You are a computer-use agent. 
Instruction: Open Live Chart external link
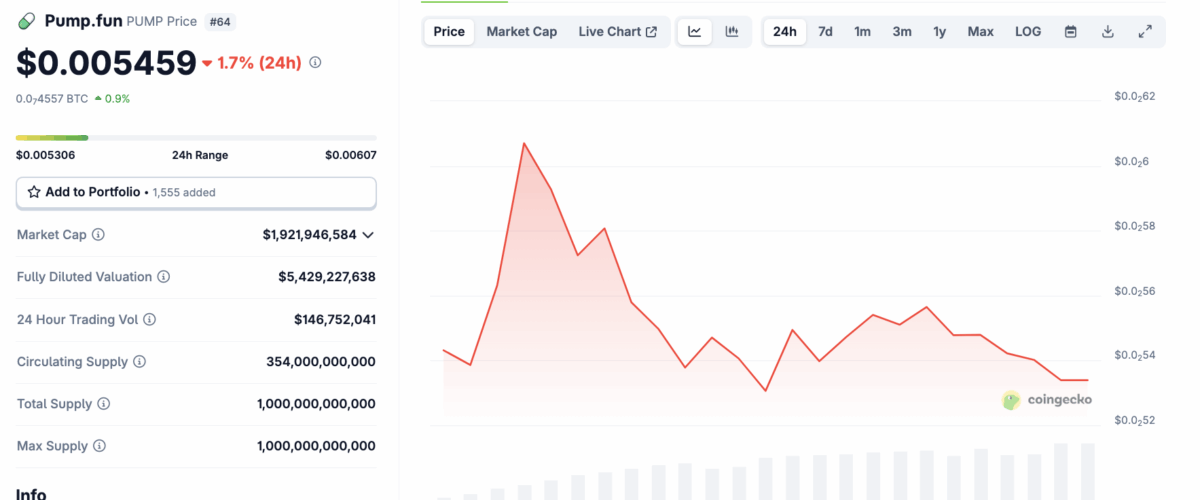coord(617,32)
